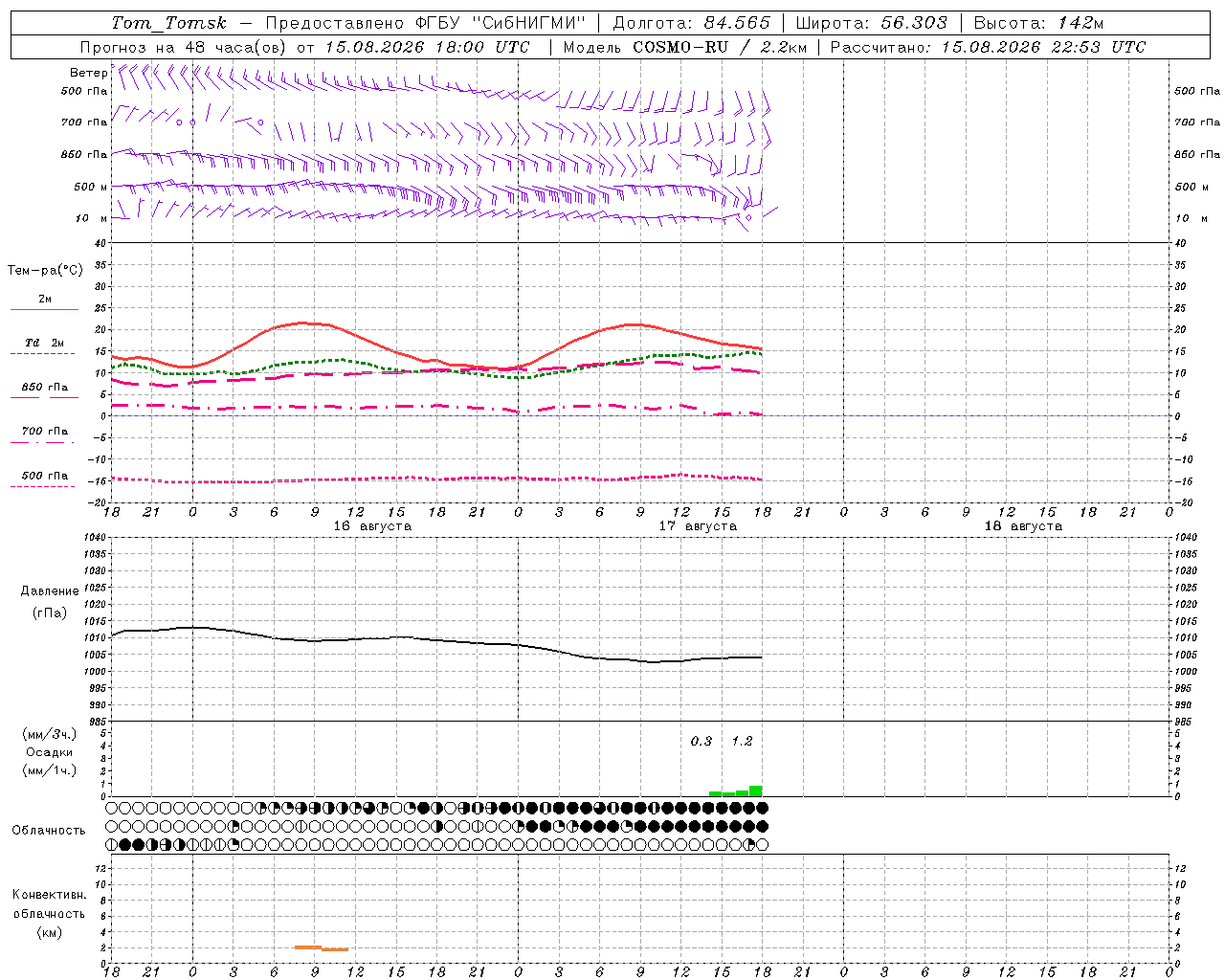The image size is (1225, 980).
Task: Click the latitude value 56.303
Action: tap(914, 23)
